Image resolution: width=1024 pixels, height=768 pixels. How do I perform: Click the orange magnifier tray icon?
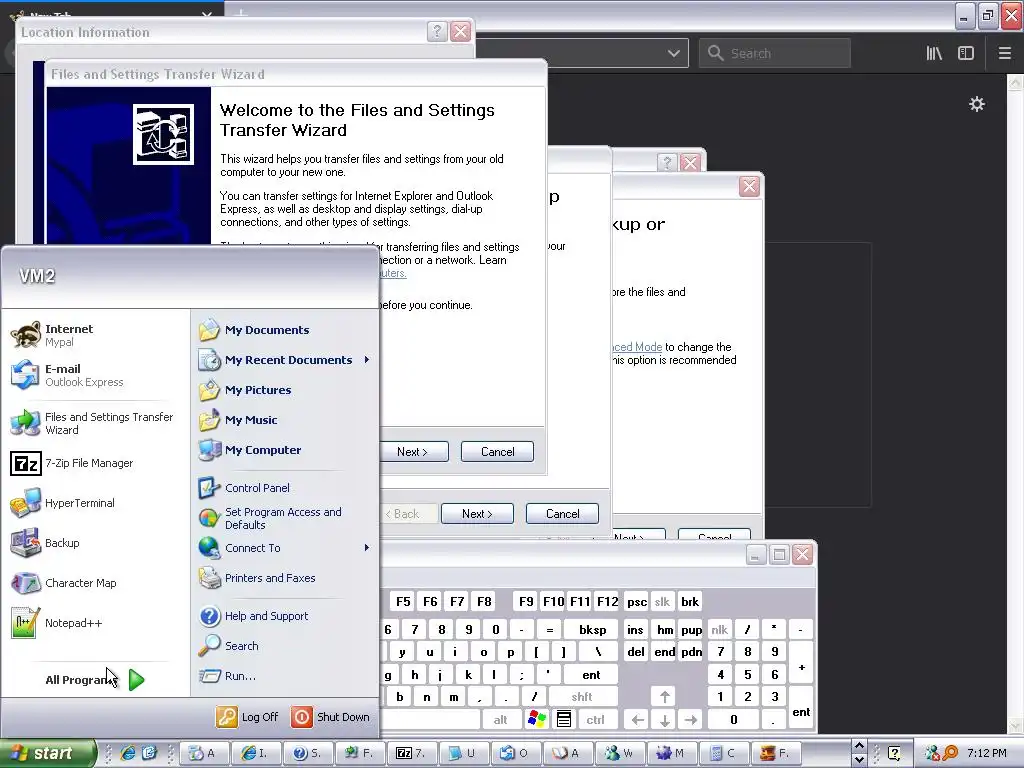click(x=950, y=754)
